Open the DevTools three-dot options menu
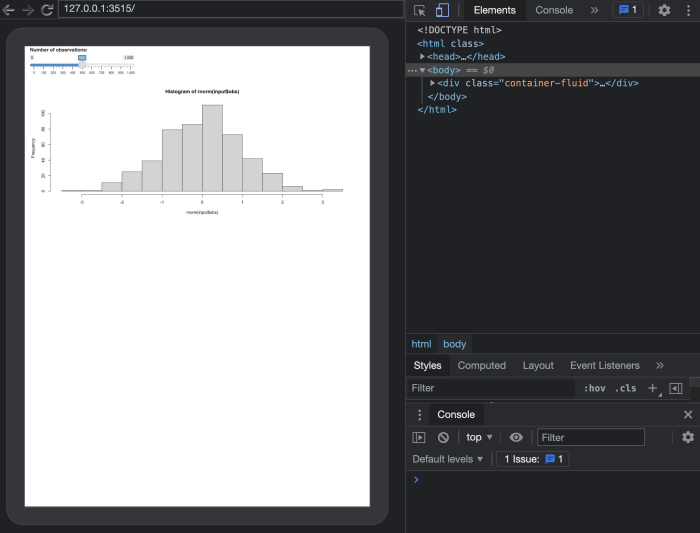 687,10
